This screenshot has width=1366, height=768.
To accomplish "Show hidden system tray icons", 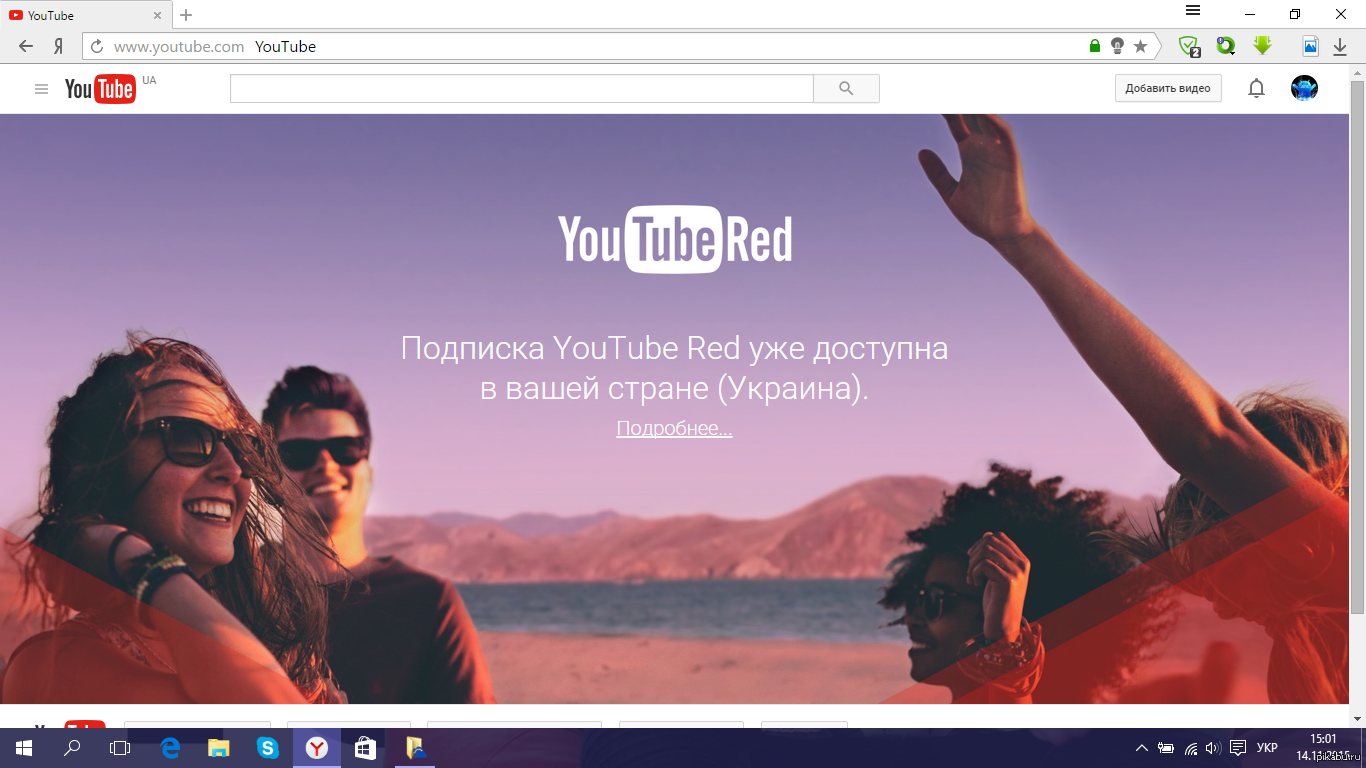I will 1142,748.
